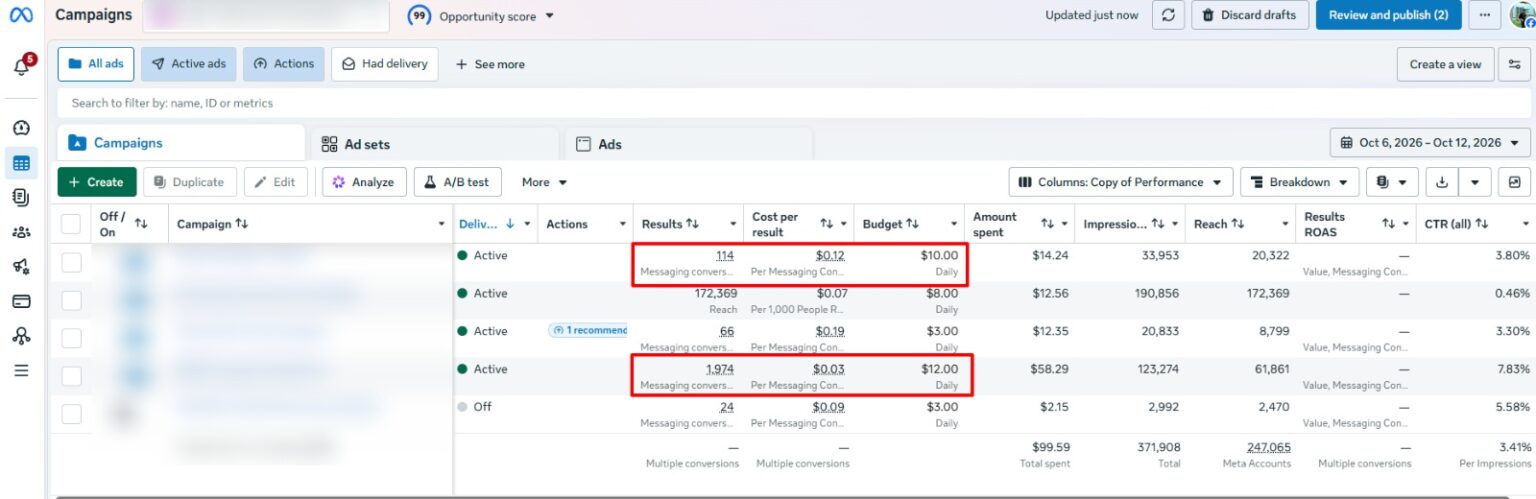
Task: Toggle the select-all campaigns checkbox
Action: (71, 224)
